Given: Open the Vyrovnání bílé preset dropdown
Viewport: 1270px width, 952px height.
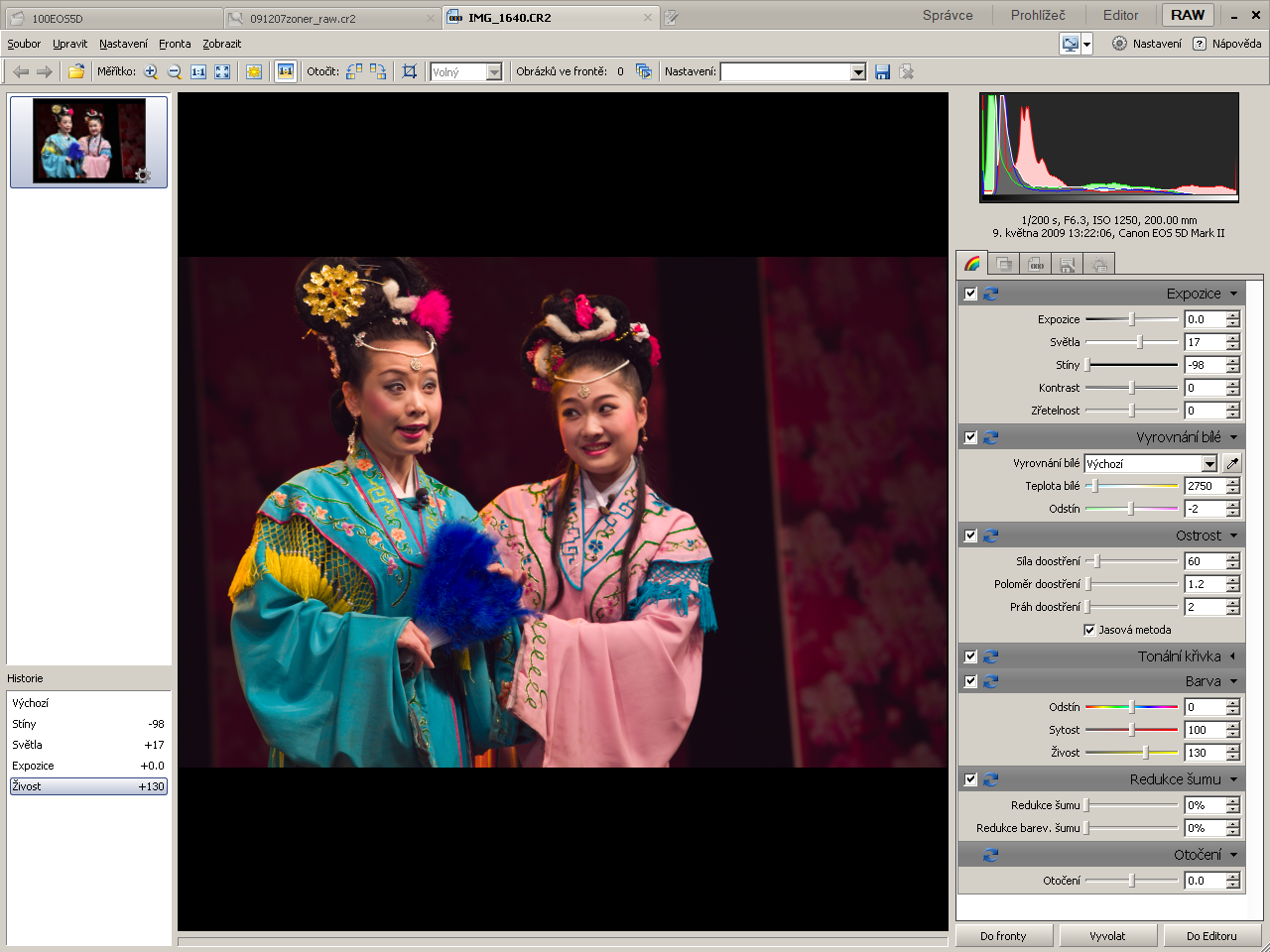Looking at the screenshot, I should pyautogui.click(x=1208, y=464).
